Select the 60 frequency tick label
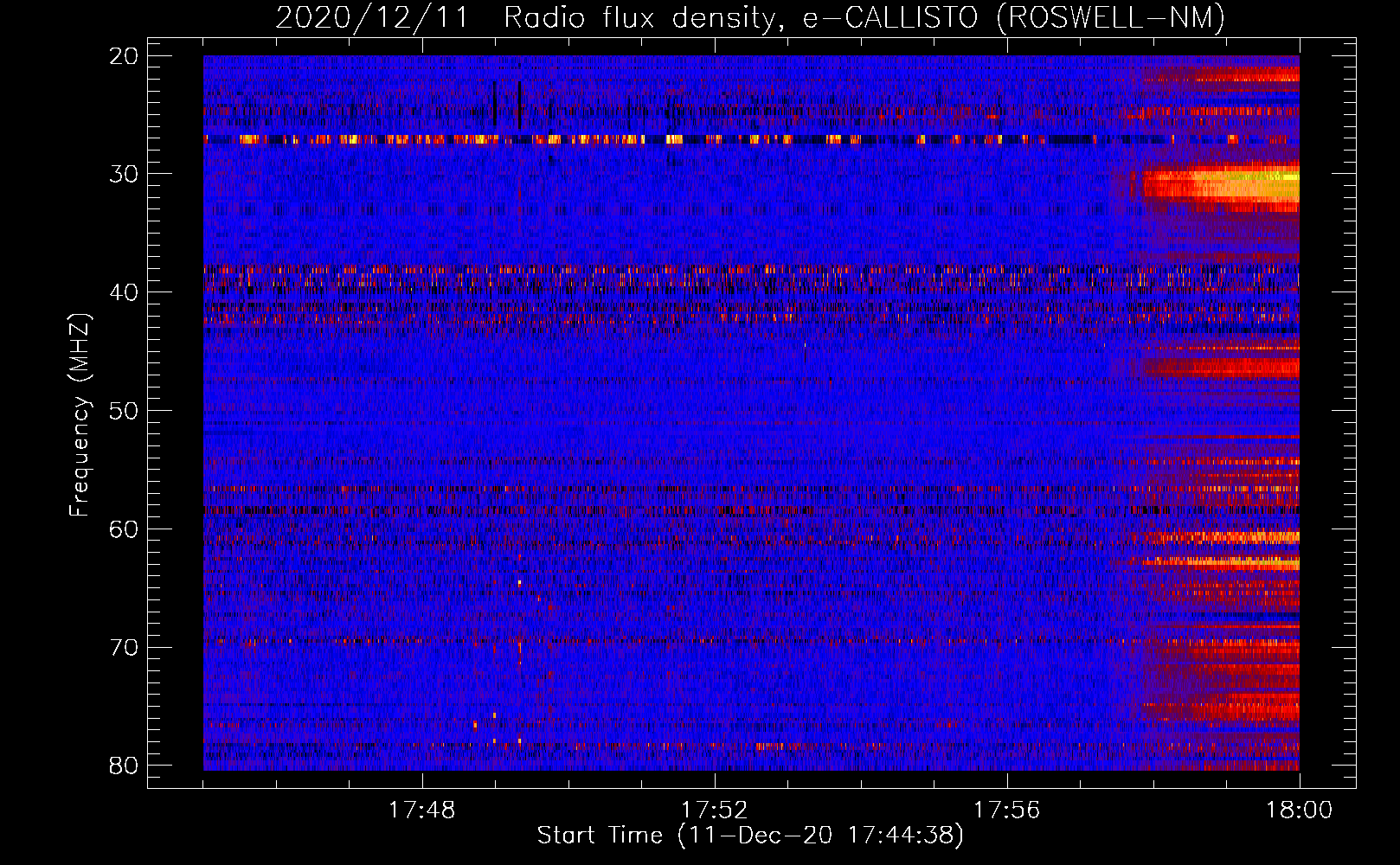1400x865 pixels. pyautogui.click(x=125, y=529)
